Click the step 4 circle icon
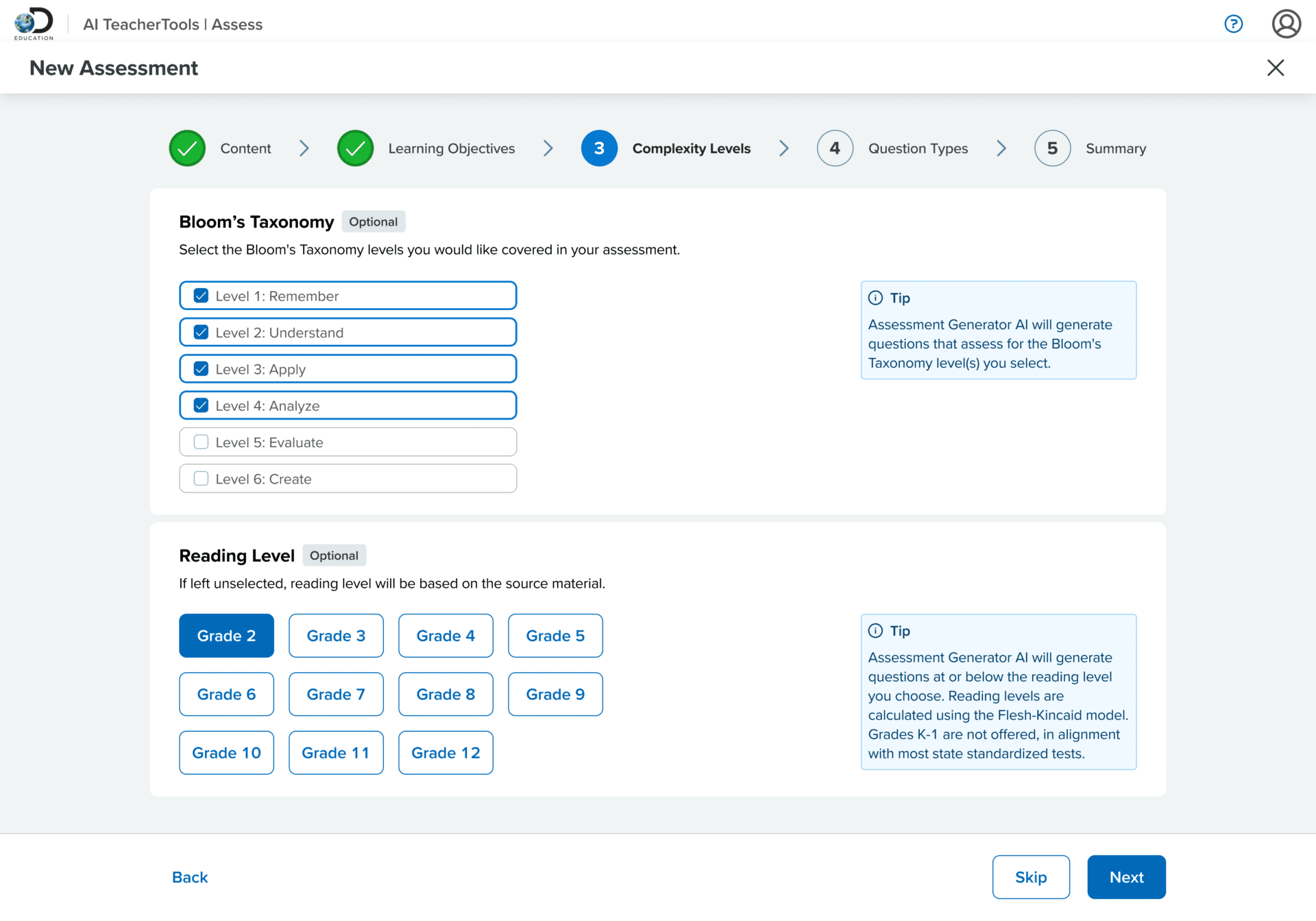Screen dimensions: 1316x921 834,148
